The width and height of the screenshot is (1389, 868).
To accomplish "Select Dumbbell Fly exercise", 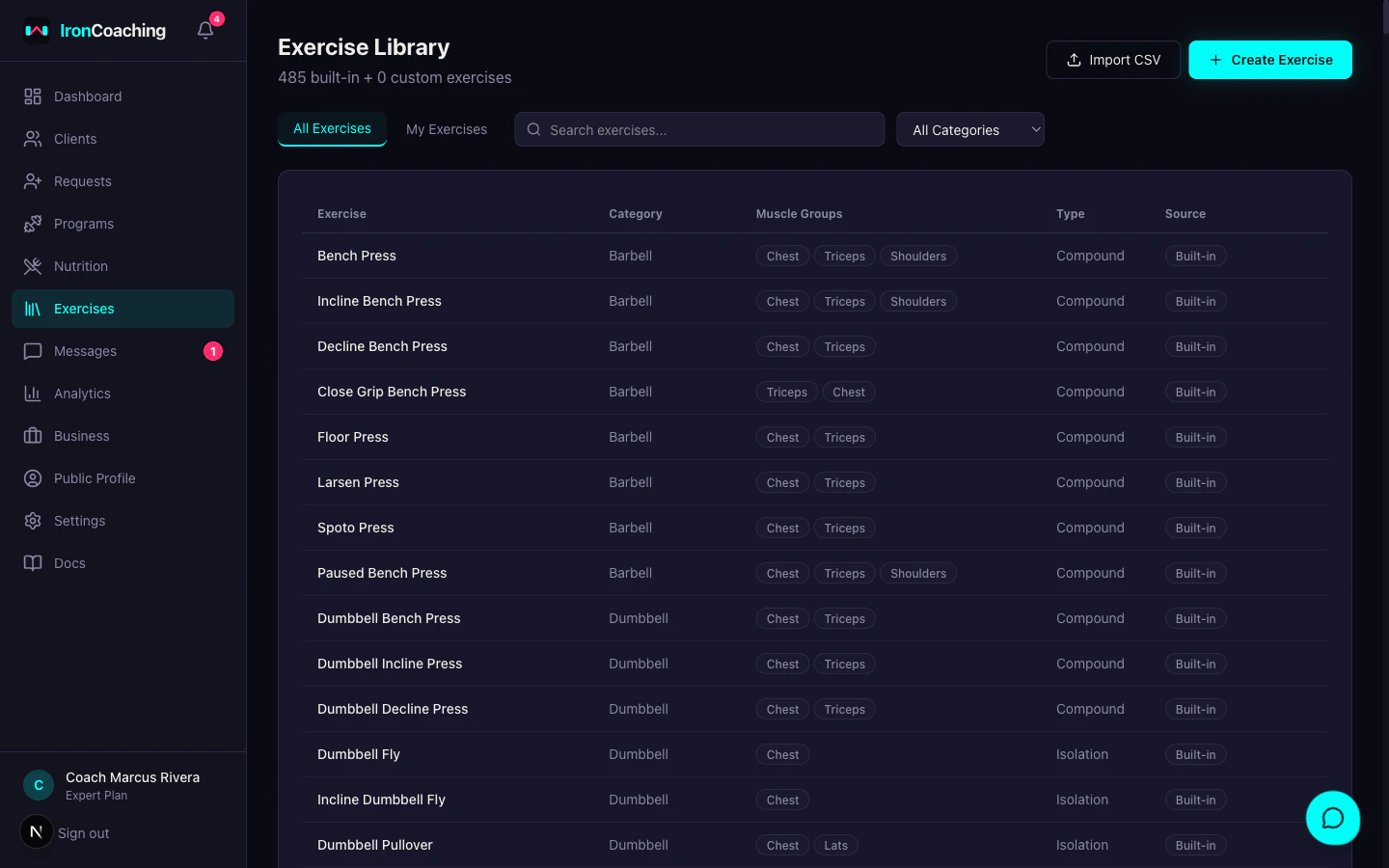I will (359, 754).
